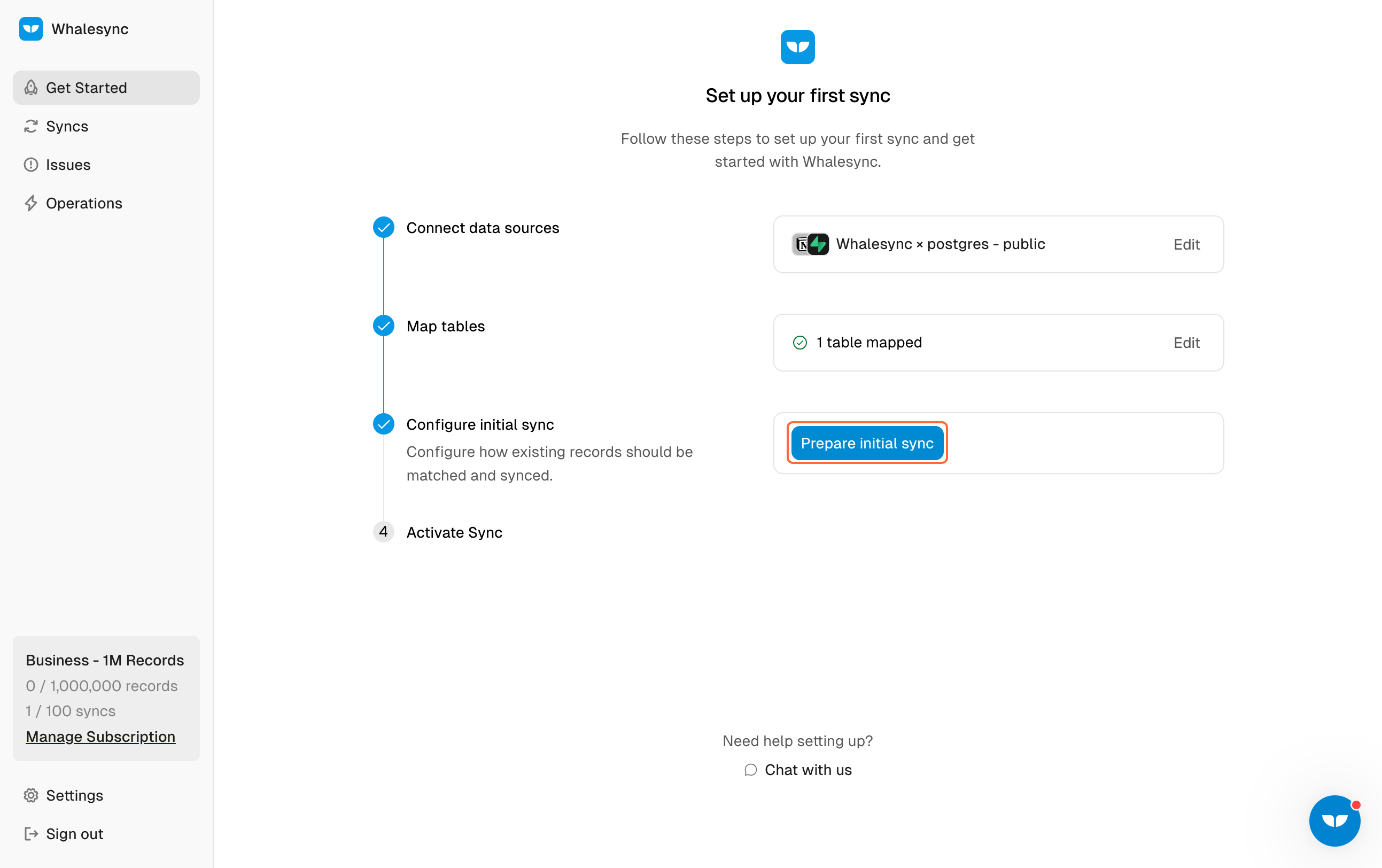Select the Activate Sync step label
Screen dimensions: 1382x868
(454, 533)
